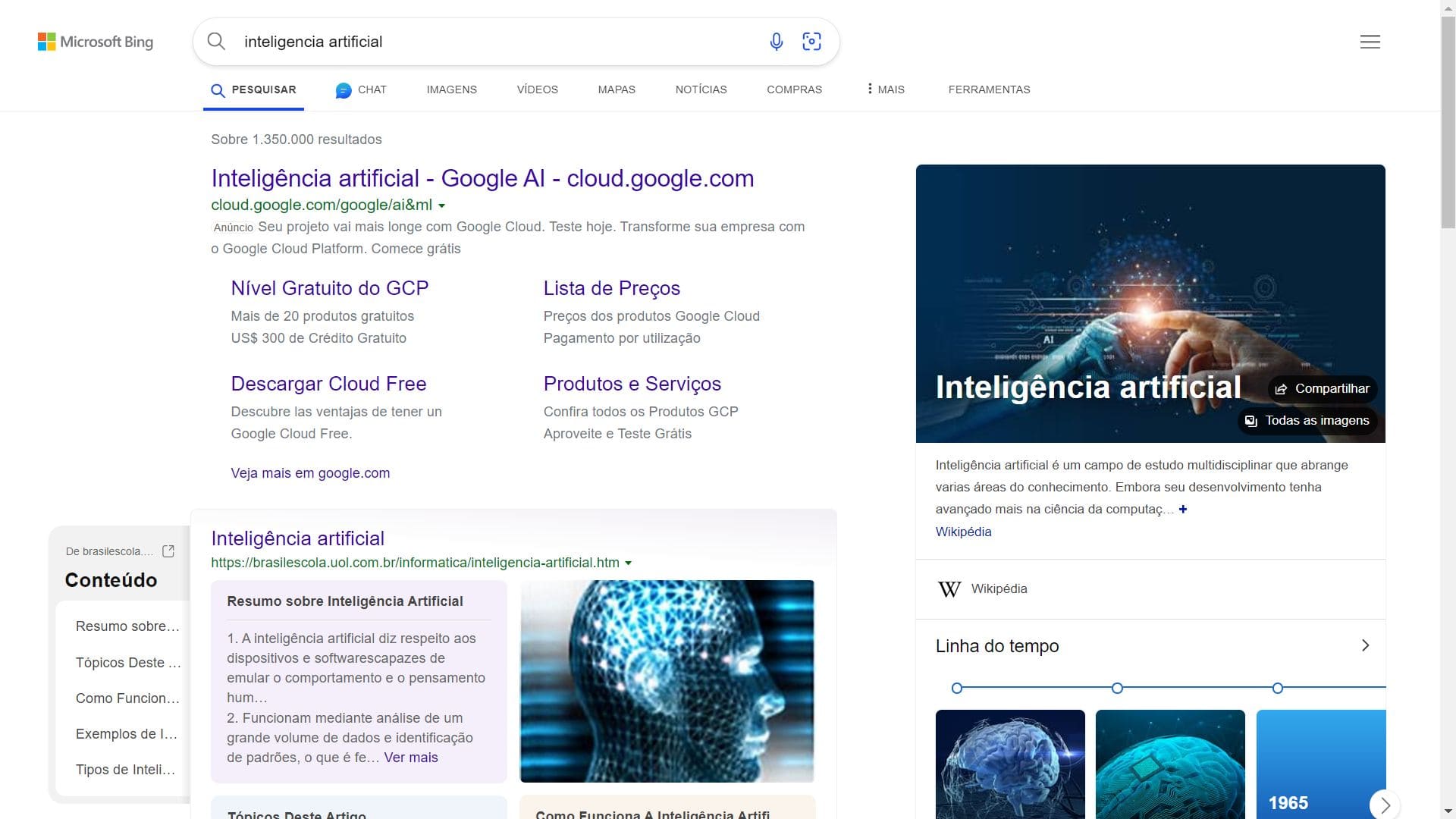Open the MAIS more options menu
The width and height of the screenshot is (1456, 819).
coord(885,89)
